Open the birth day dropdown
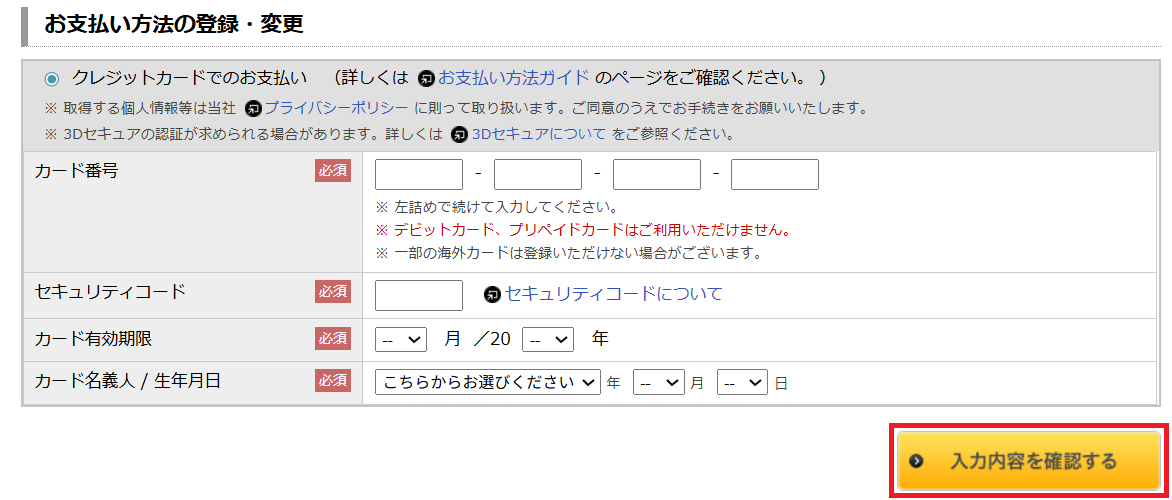This screenshot has width=1172, height=500. tap(742, 382)
